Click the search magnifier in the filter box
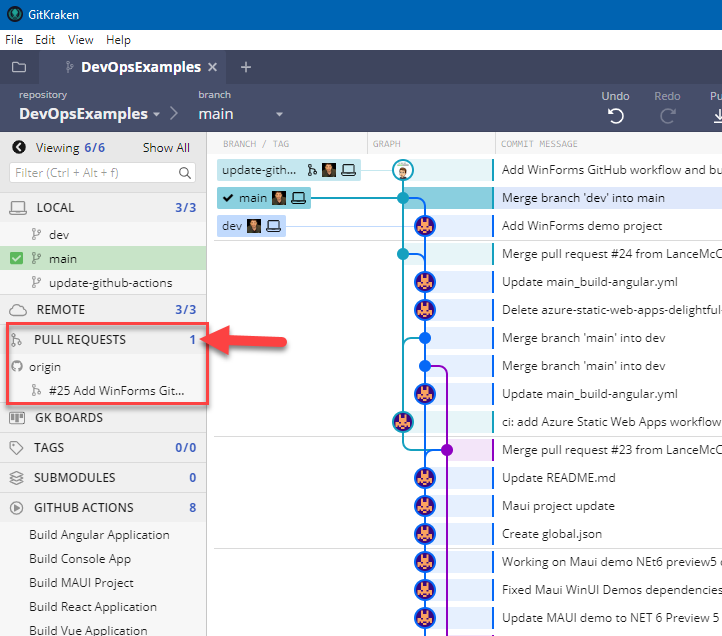722x636 pixels. tap(185, 173)
